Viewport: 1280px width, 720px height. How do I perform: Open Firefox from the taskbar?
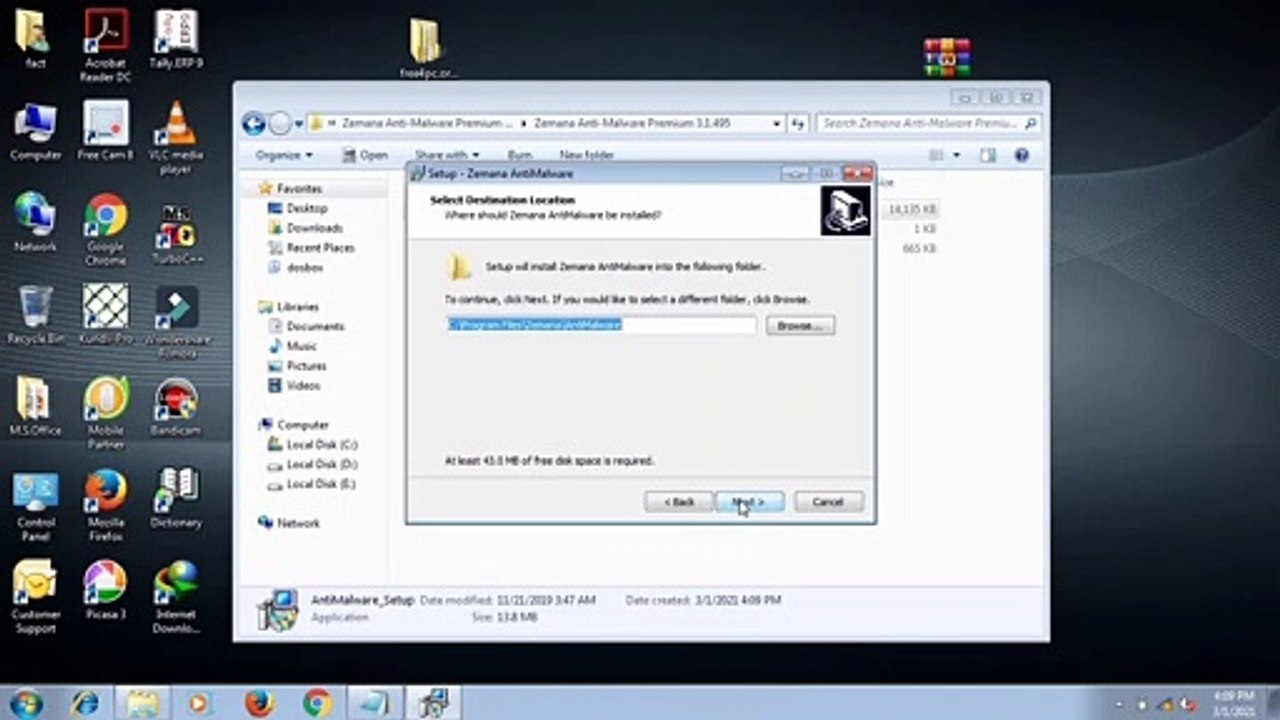click(x=259, y=703)
